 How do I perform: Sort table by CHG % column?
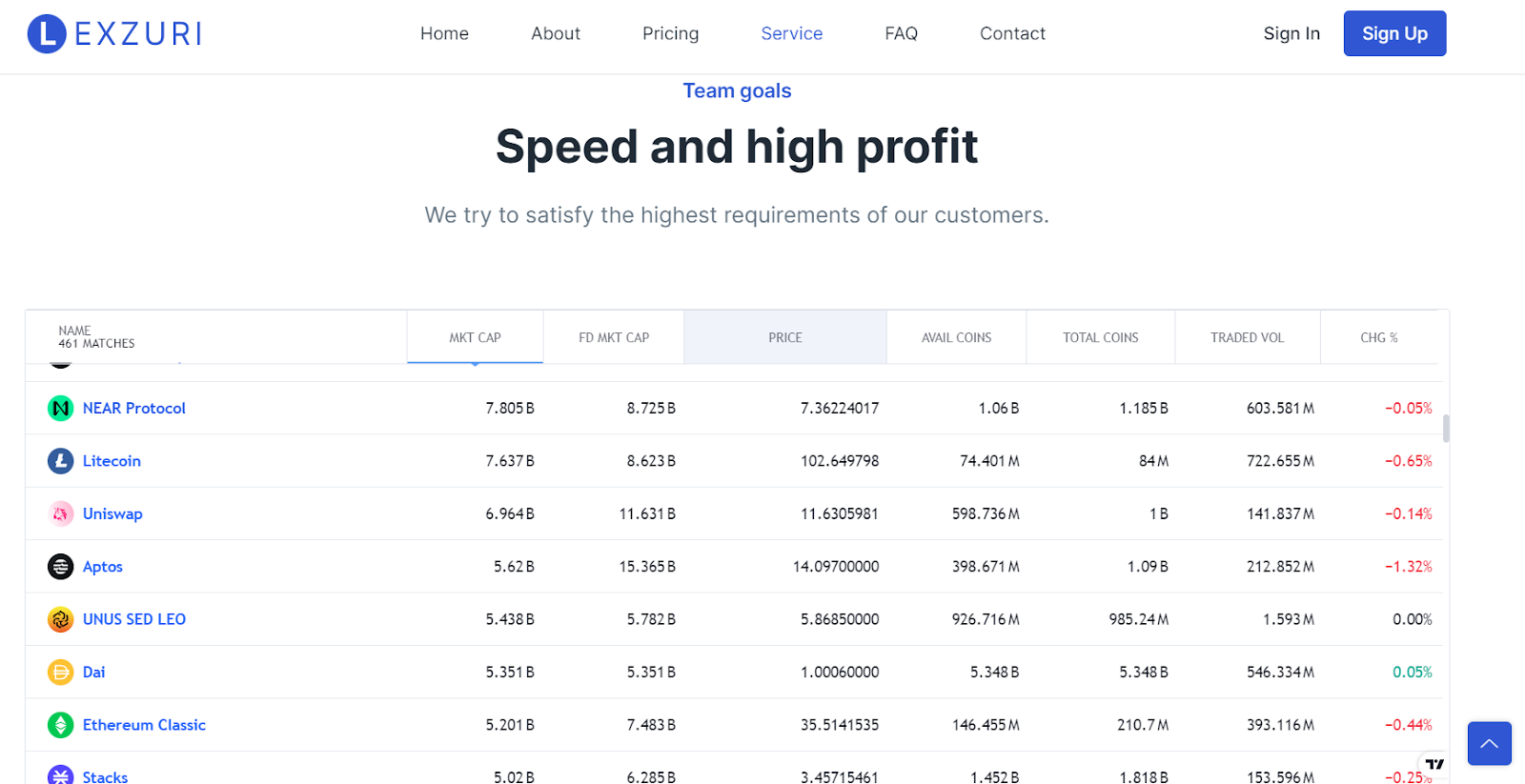[x=1379, y=337]
